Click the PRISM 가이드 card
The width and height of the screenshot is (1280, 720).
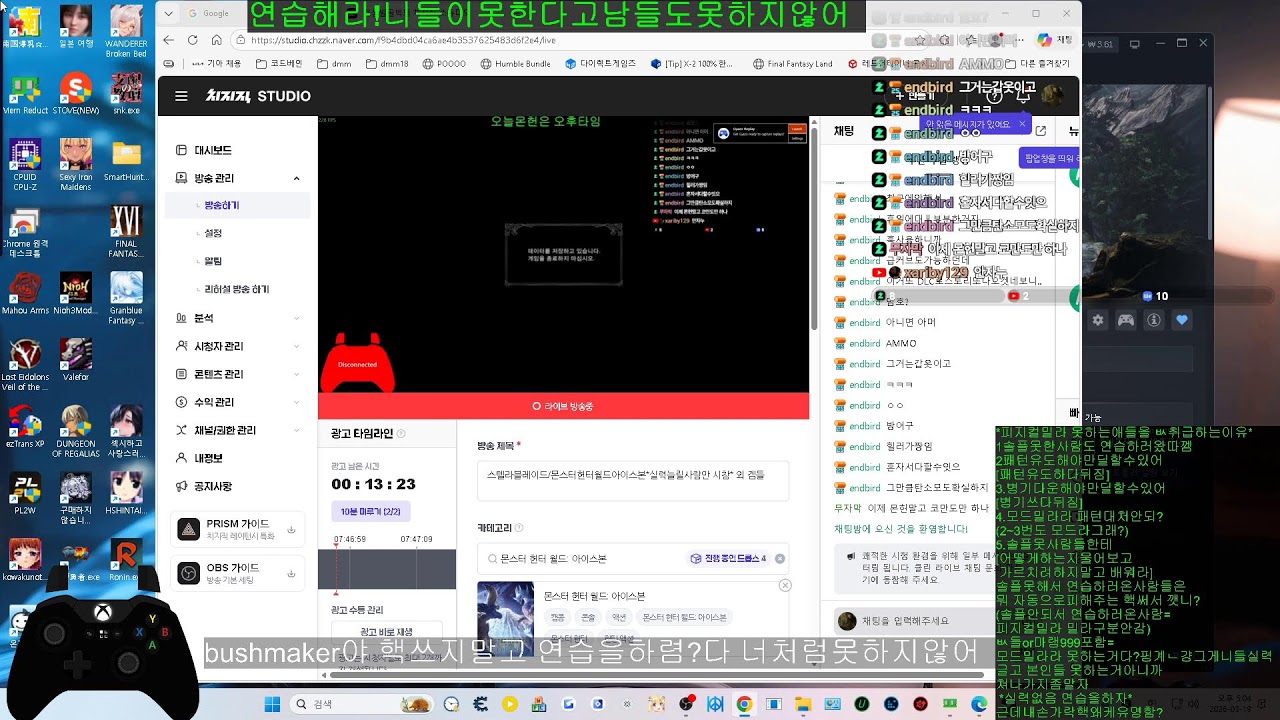point(238,529)
